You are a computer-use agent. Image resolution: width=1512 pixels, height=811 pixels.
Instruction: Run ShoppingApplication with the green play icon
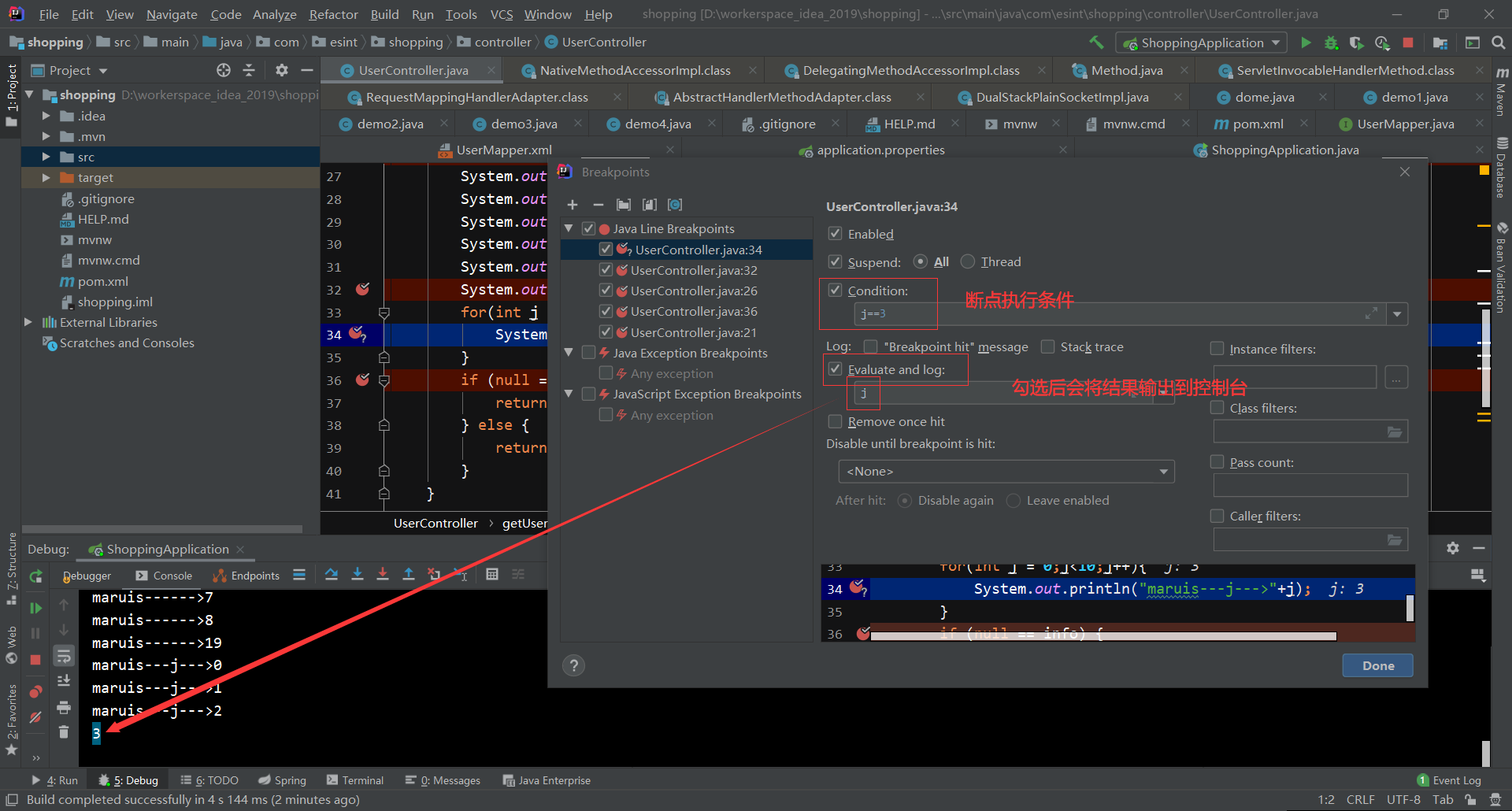pyautogui.click(x=1306, y=43)
